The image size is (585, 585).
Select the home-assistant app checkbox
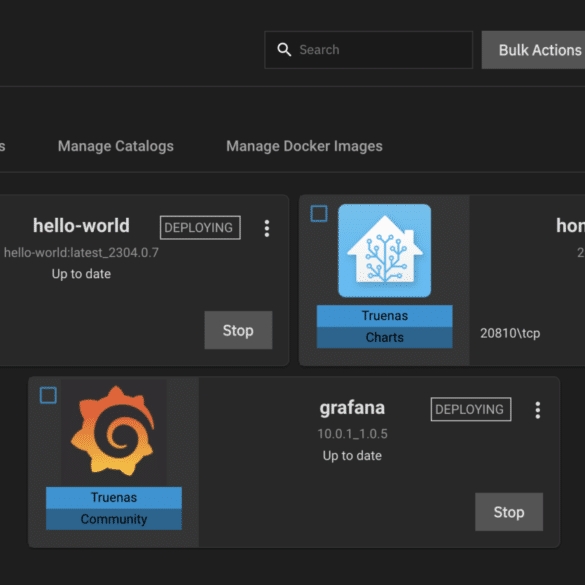point(319,214)
